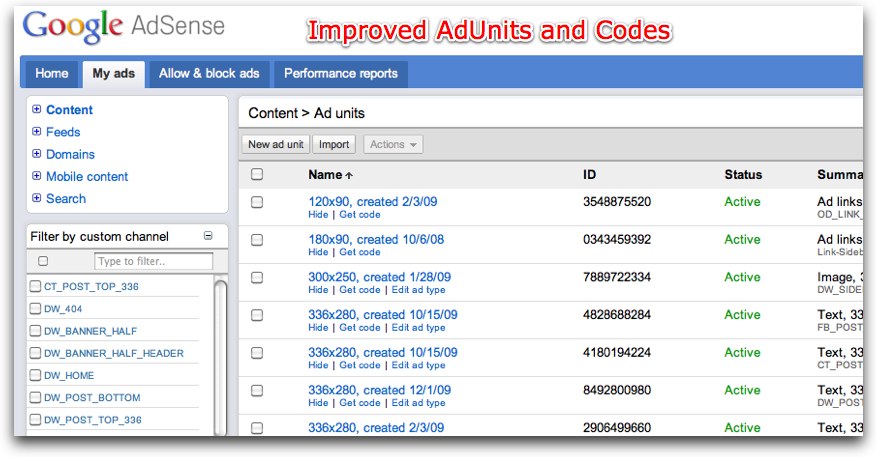
Task: Toggle CT_POST_TOP_336 channel filter
Action: (x=36, y=287)
